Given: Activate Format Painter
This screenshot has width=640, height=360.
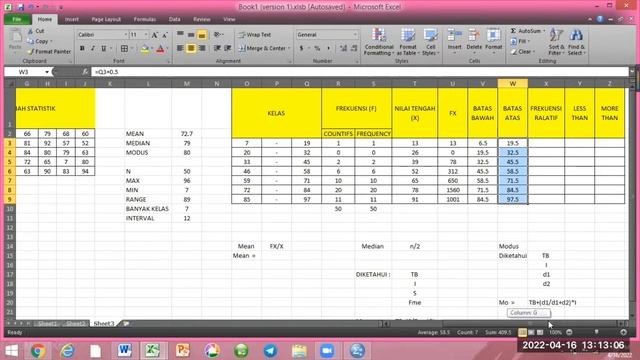Looking at the screenshot, I should click(49, 52).
